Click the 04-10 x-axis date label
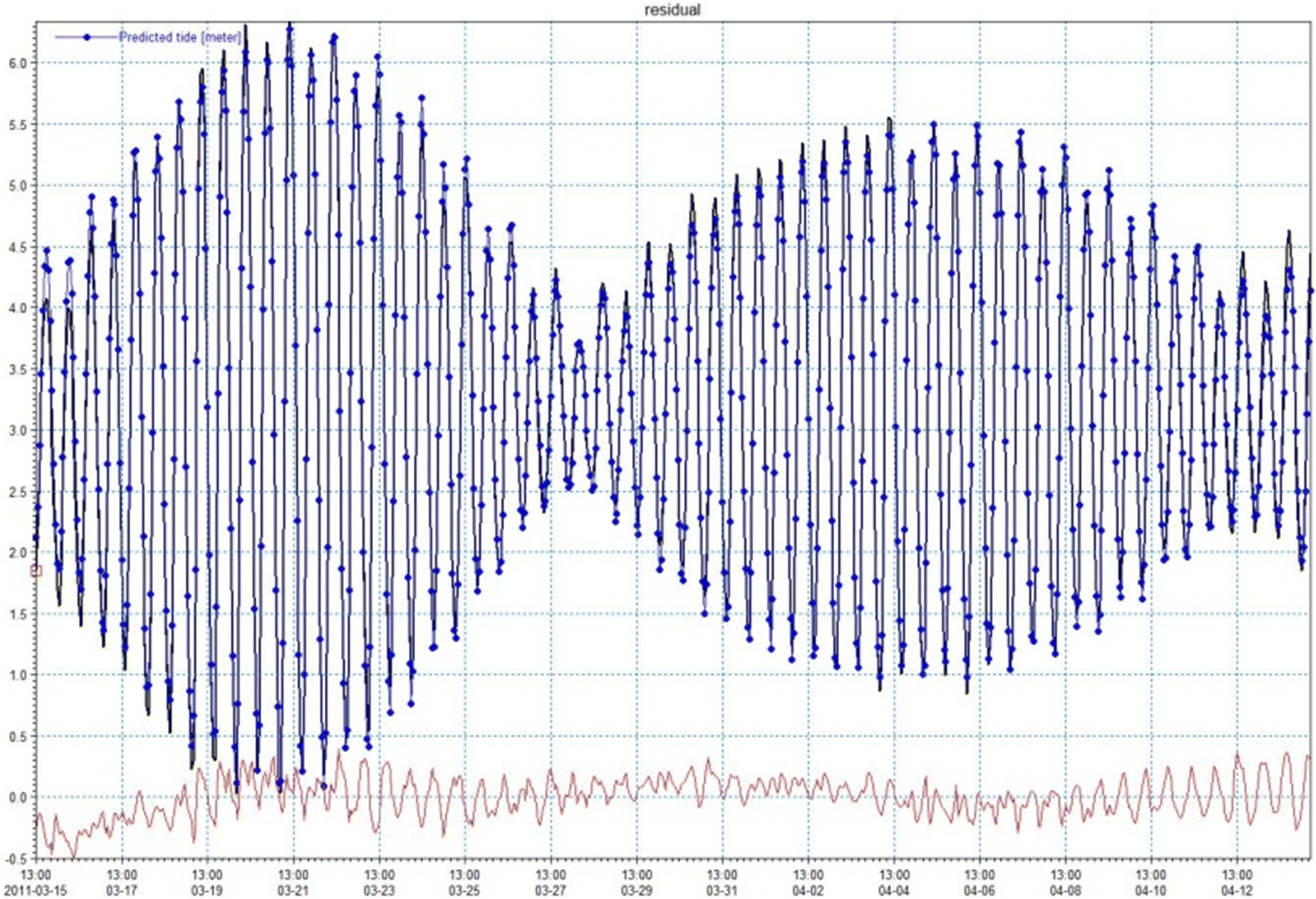Viewport: 1316px width, 899px height. coord(1152,890)
